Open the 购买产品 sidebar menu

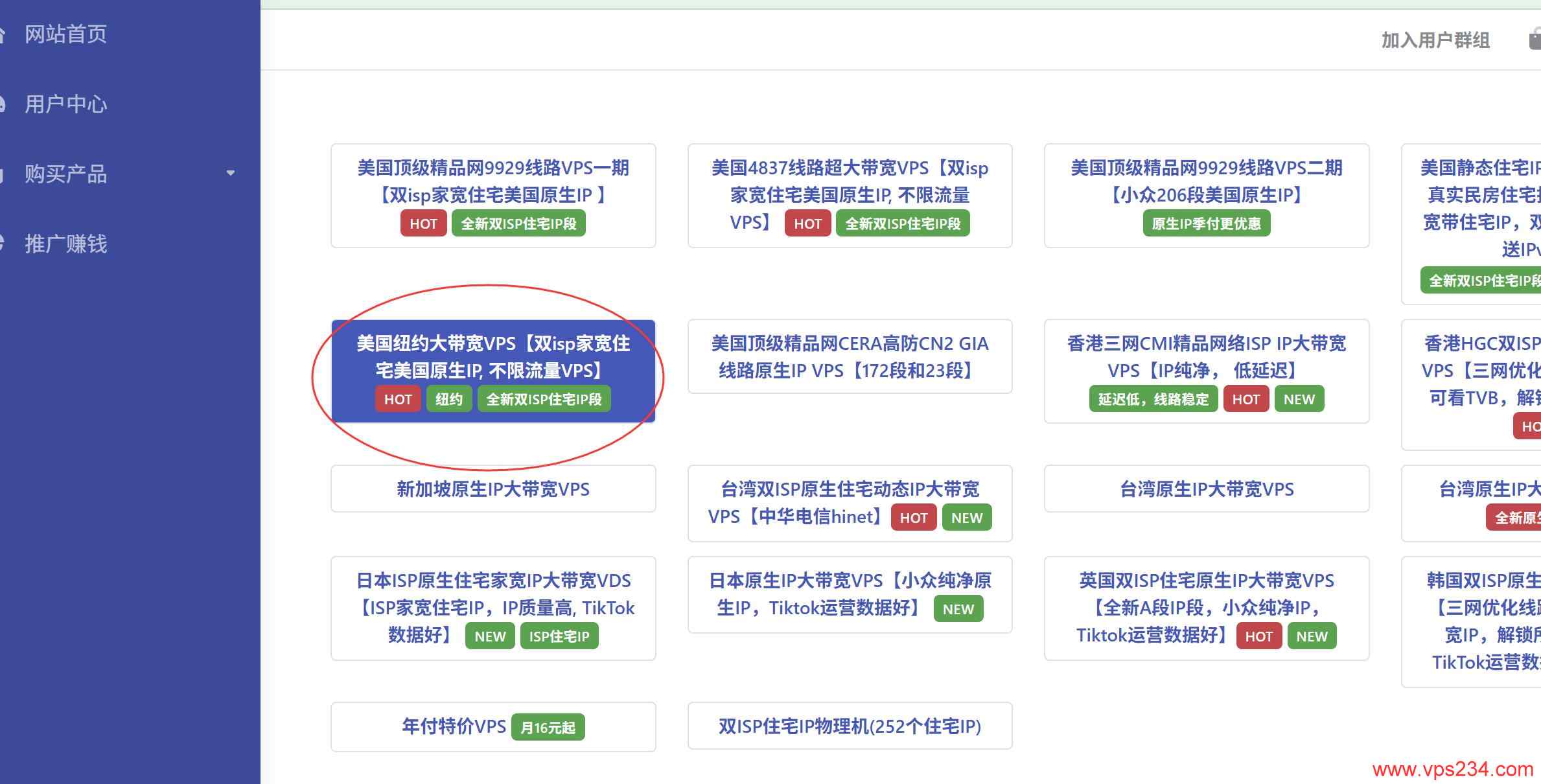(x=65, y=174)
